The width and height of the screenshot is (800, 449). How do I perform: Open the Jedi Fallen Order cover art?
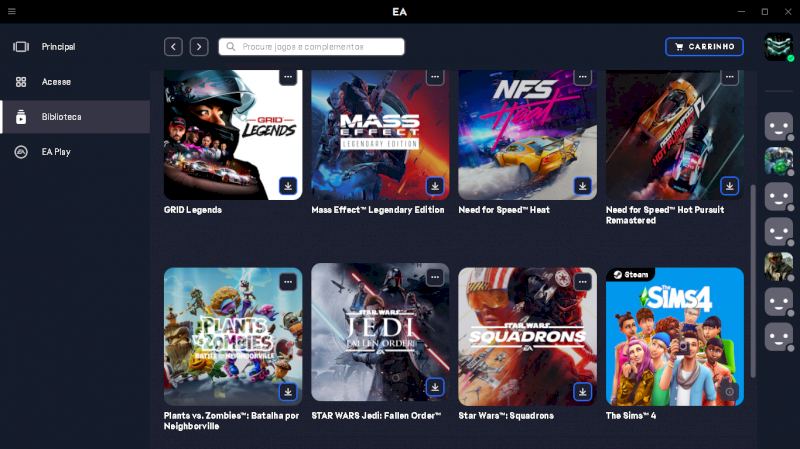click(380, 332)
